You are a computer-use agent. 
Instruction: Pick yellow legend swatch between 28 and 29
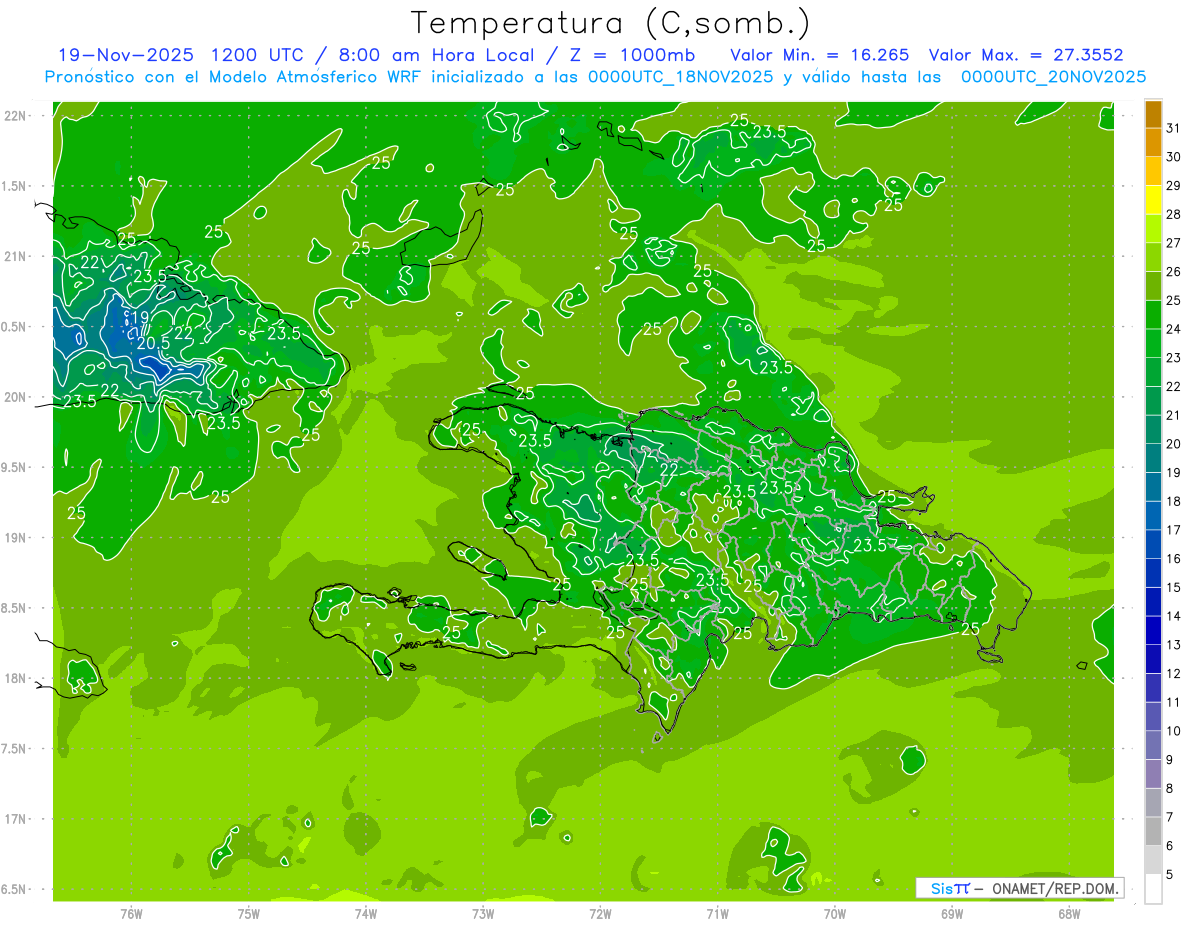coord(1153,200)
